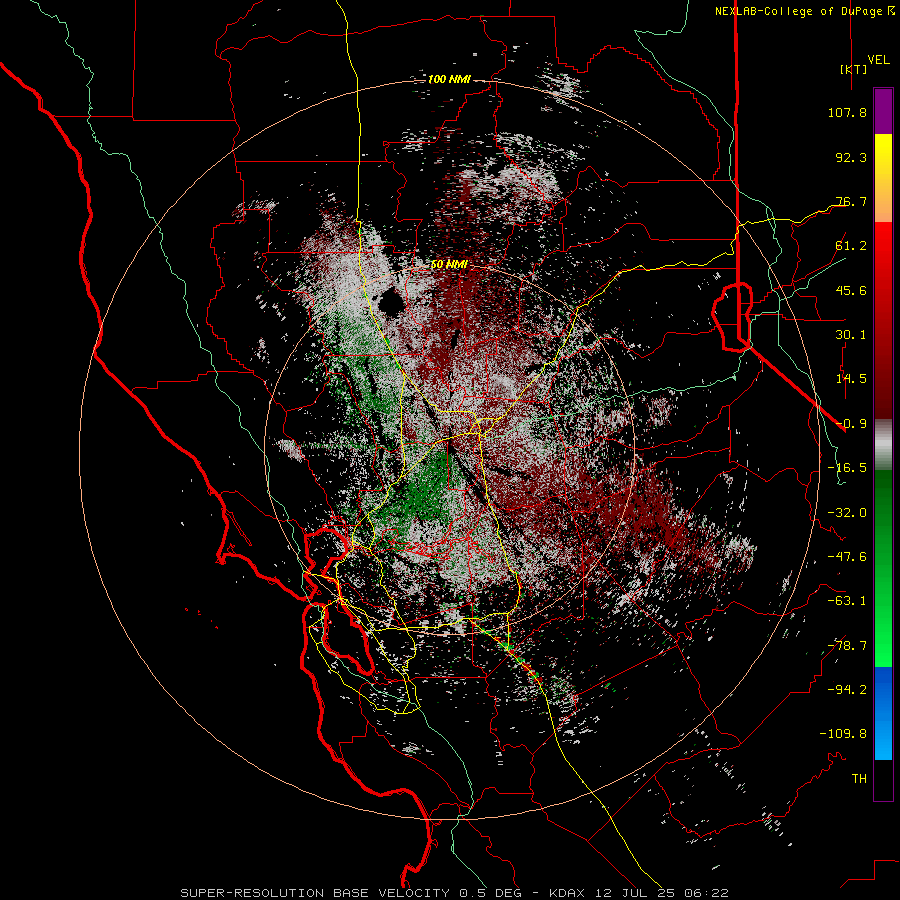Select the -47.6 velocity scale value

coord(847,557)
